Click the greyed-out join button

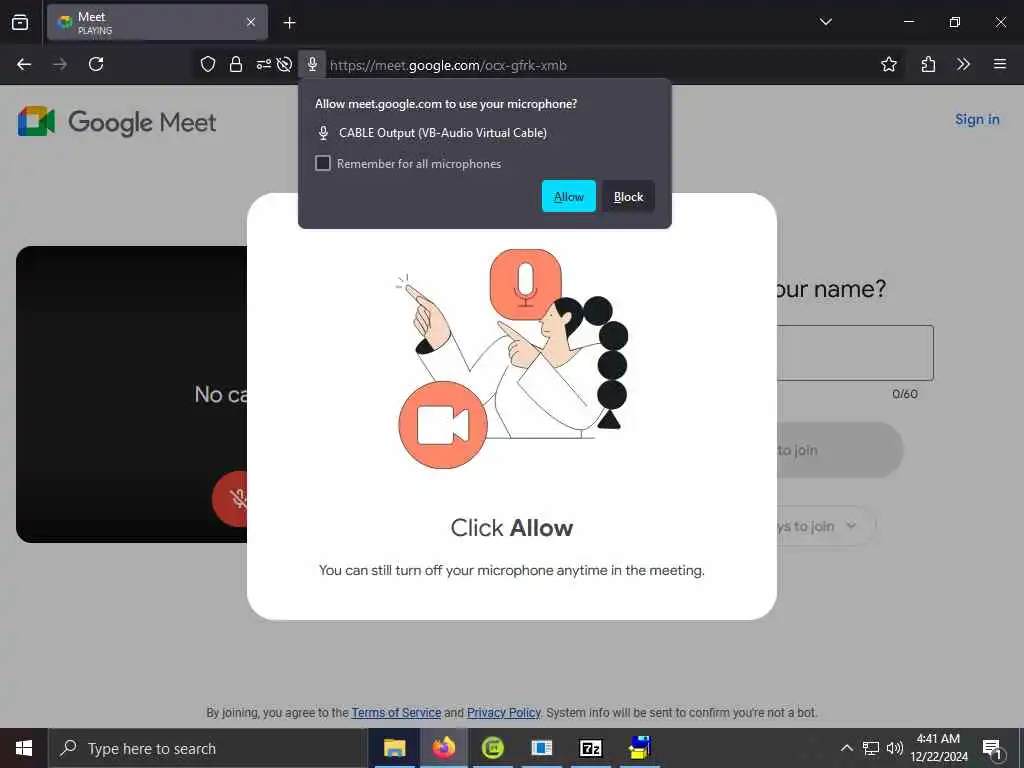pos(840,450)
